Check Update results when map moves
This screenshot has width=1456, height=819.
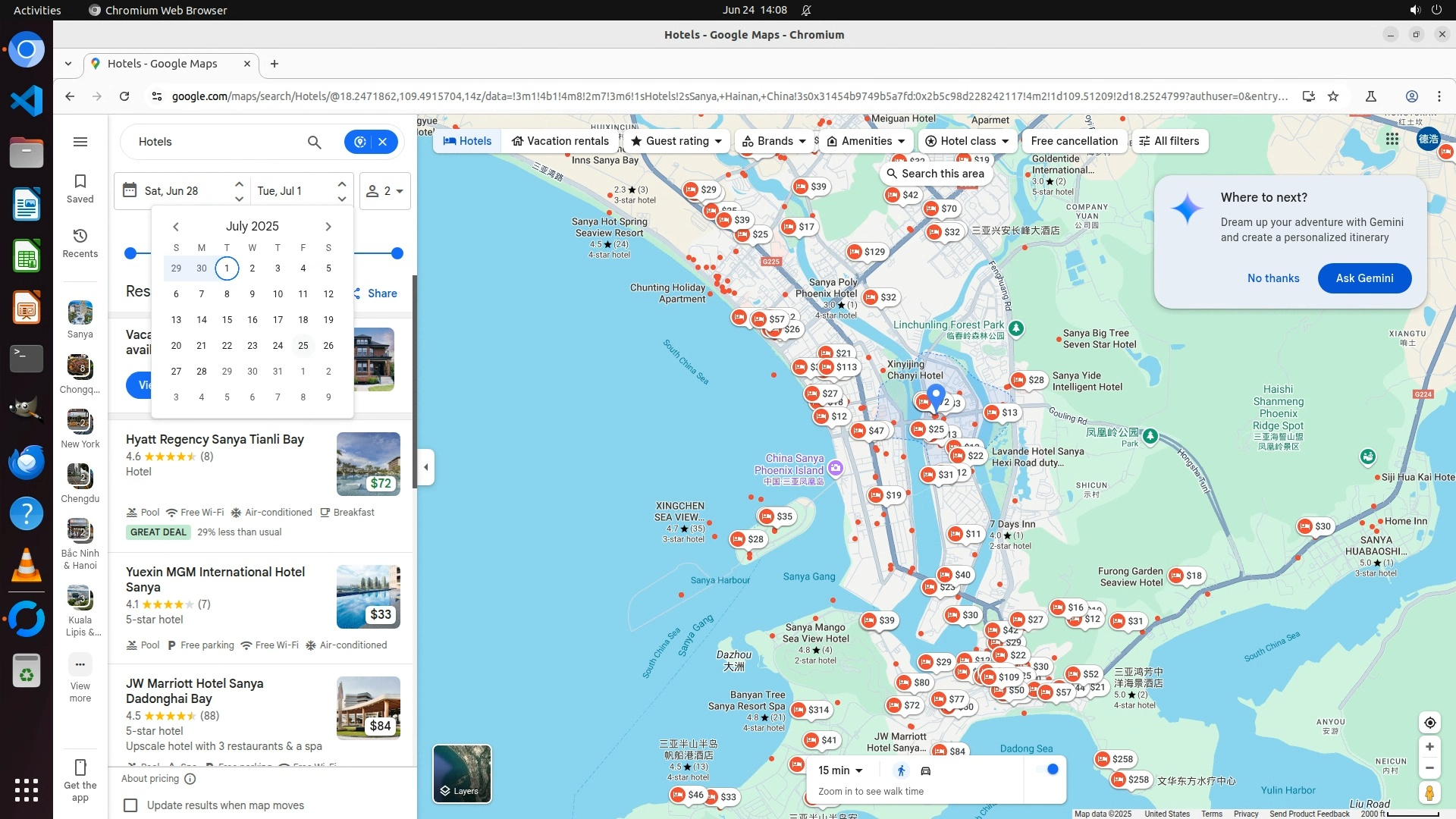130,805
